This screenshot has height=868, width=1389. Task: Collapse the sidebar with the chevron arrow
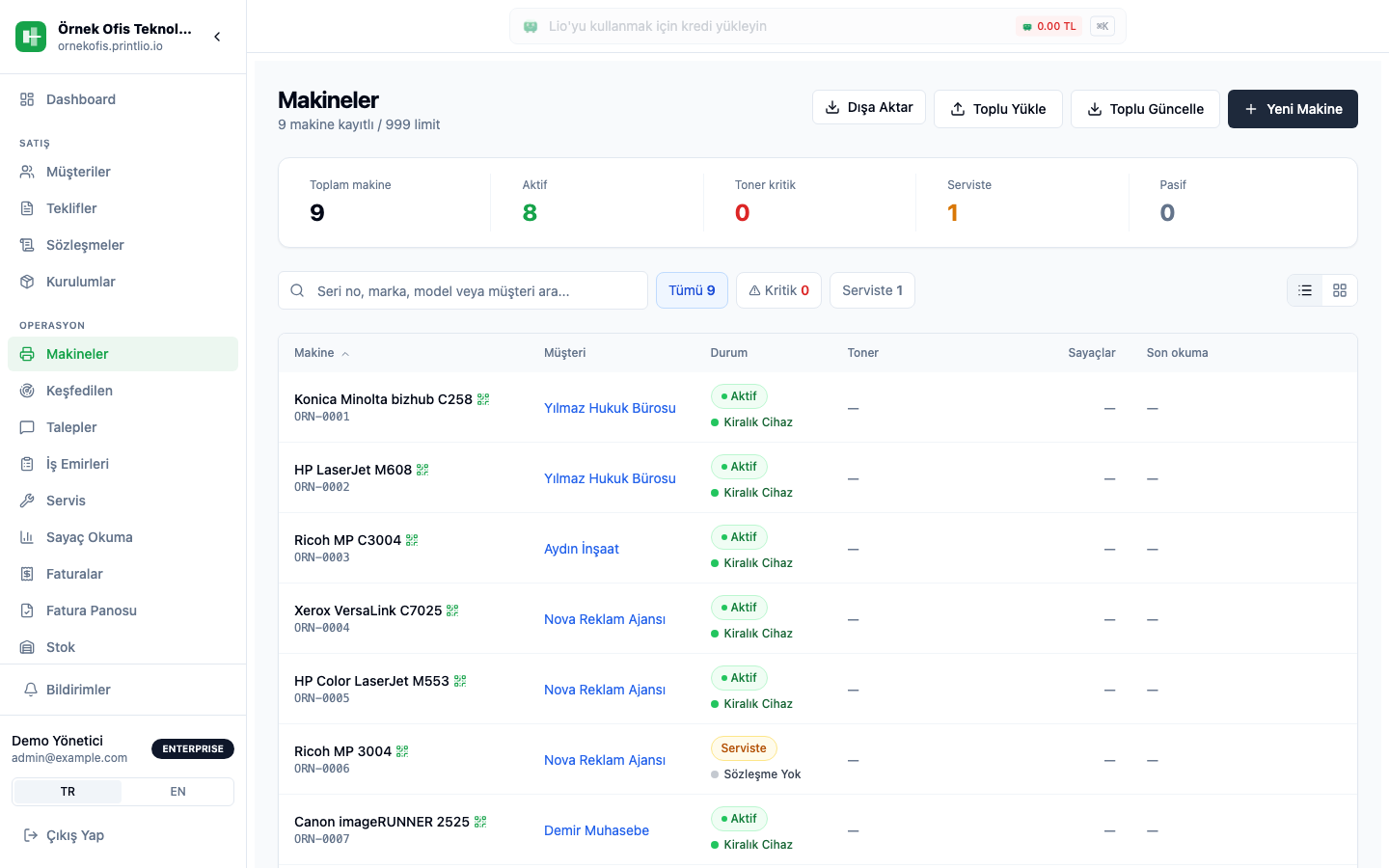click(x=217, y=37)
